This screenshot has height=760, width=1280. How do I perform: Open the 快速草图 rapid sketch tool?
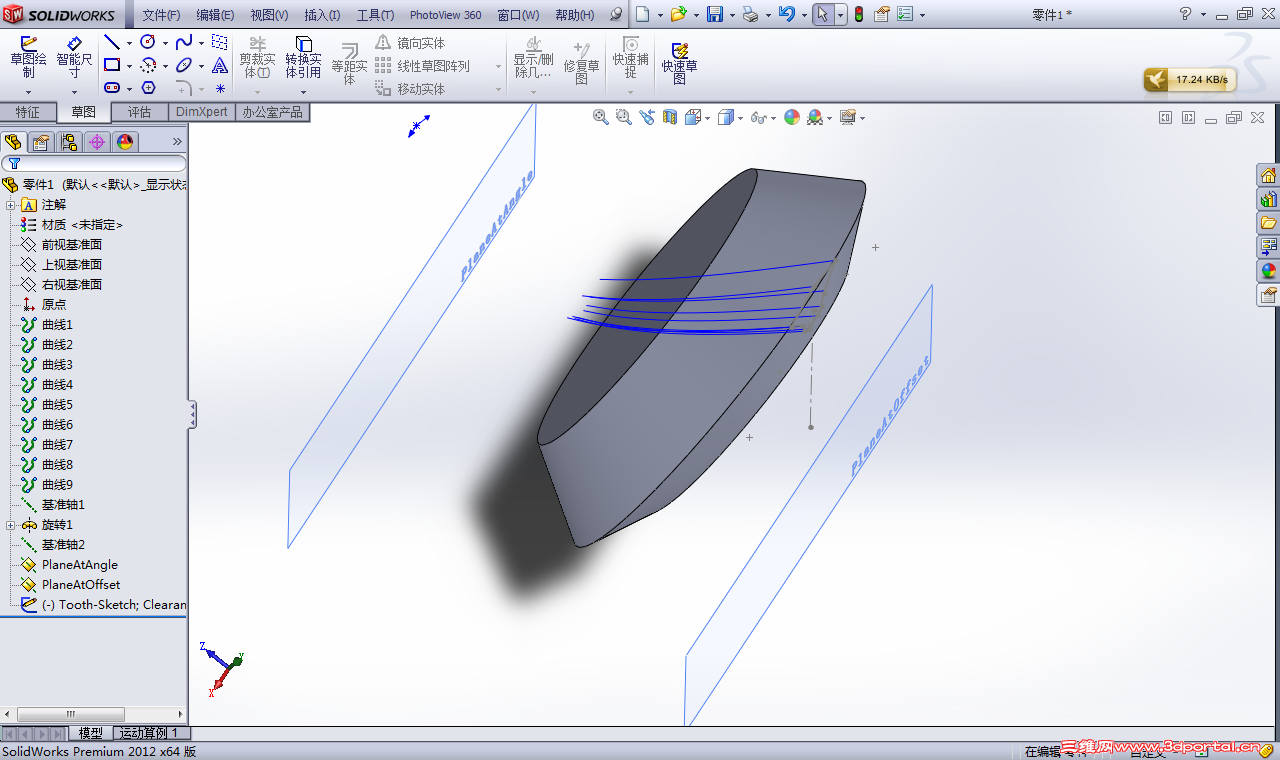(x=679, y=63)
